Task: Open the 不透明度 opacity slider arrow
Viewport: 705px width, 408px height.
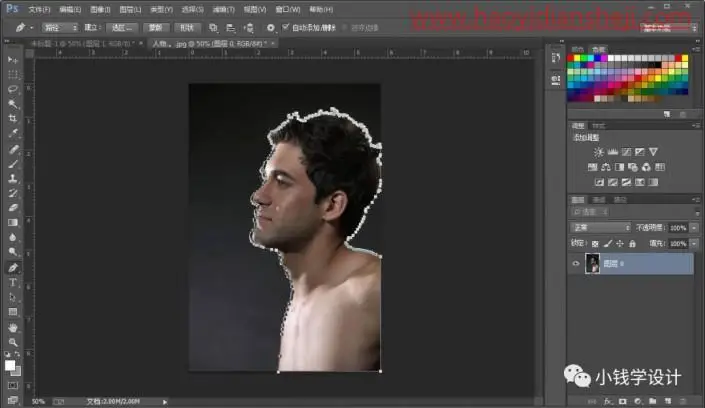Action: pos(694,228)
